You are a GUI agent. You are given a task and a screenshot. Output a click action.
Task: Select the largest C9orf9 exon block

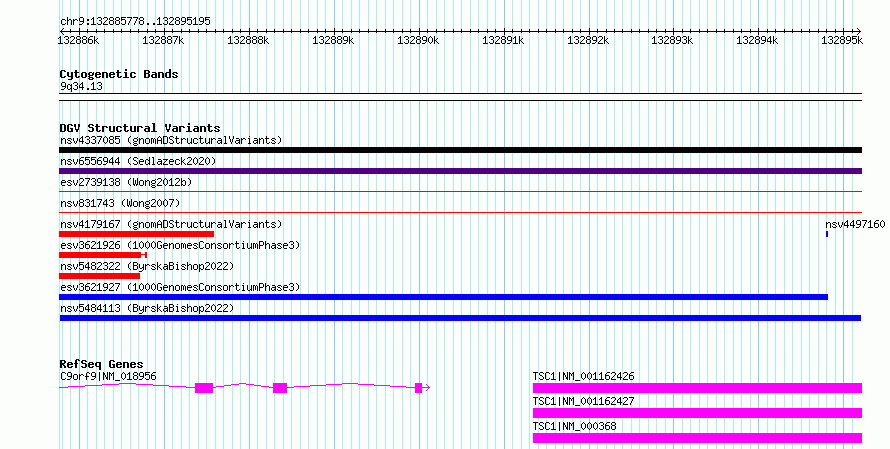[x=204, y=388]
